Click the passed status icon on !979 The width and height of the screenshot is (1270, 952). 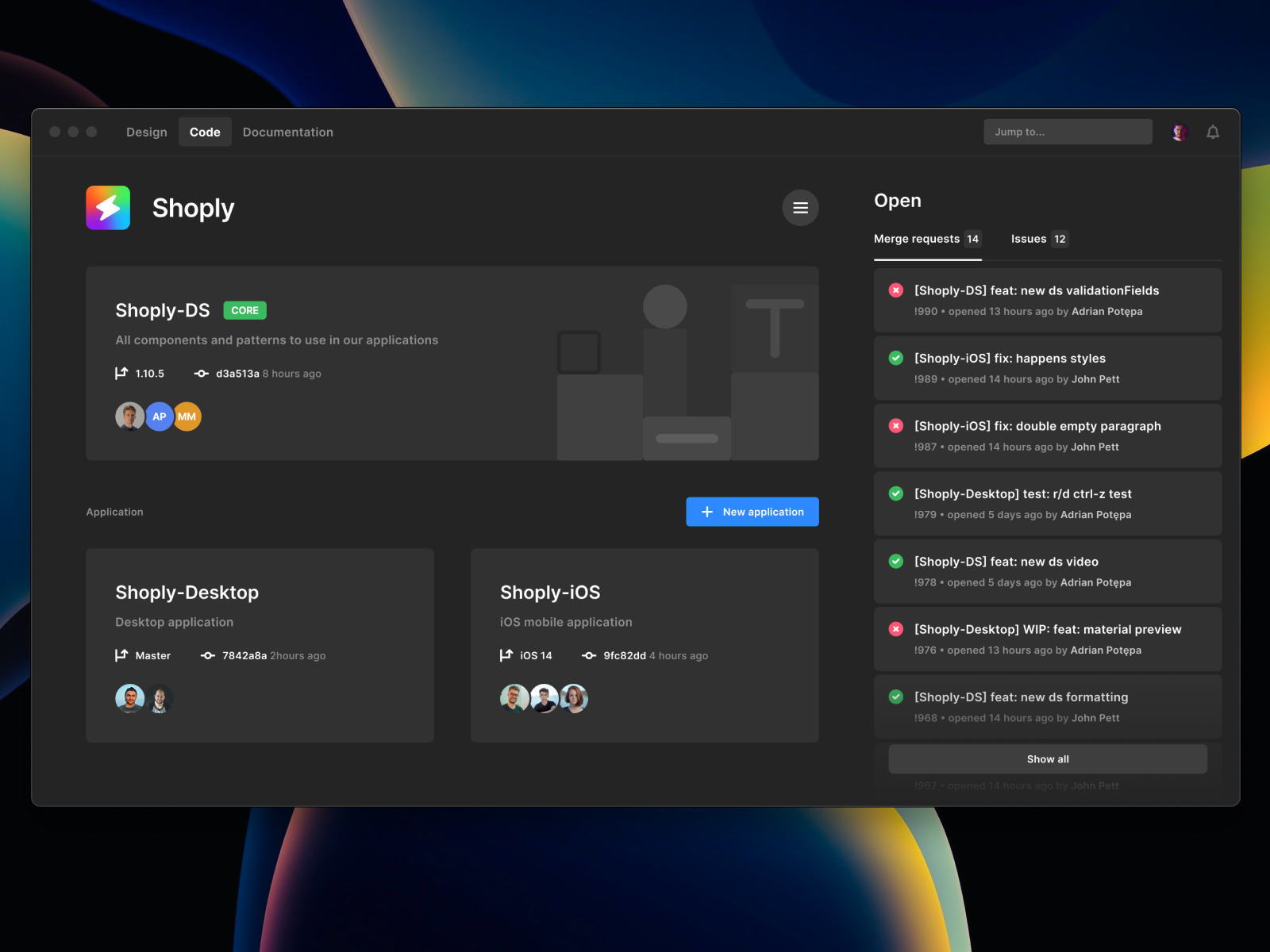[896, 493]
